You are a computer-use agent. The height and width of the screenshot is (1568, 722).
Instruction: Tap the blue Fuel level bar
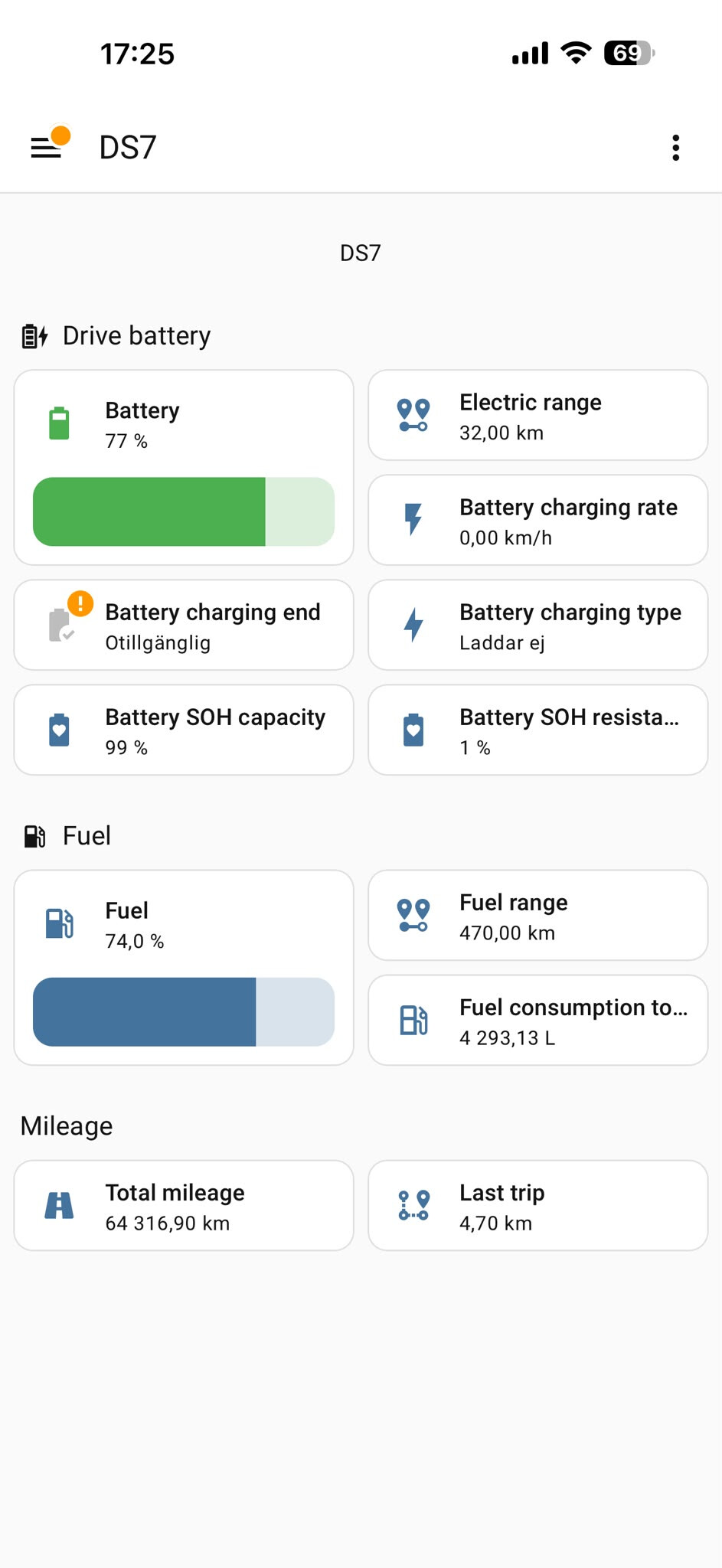184,1011
